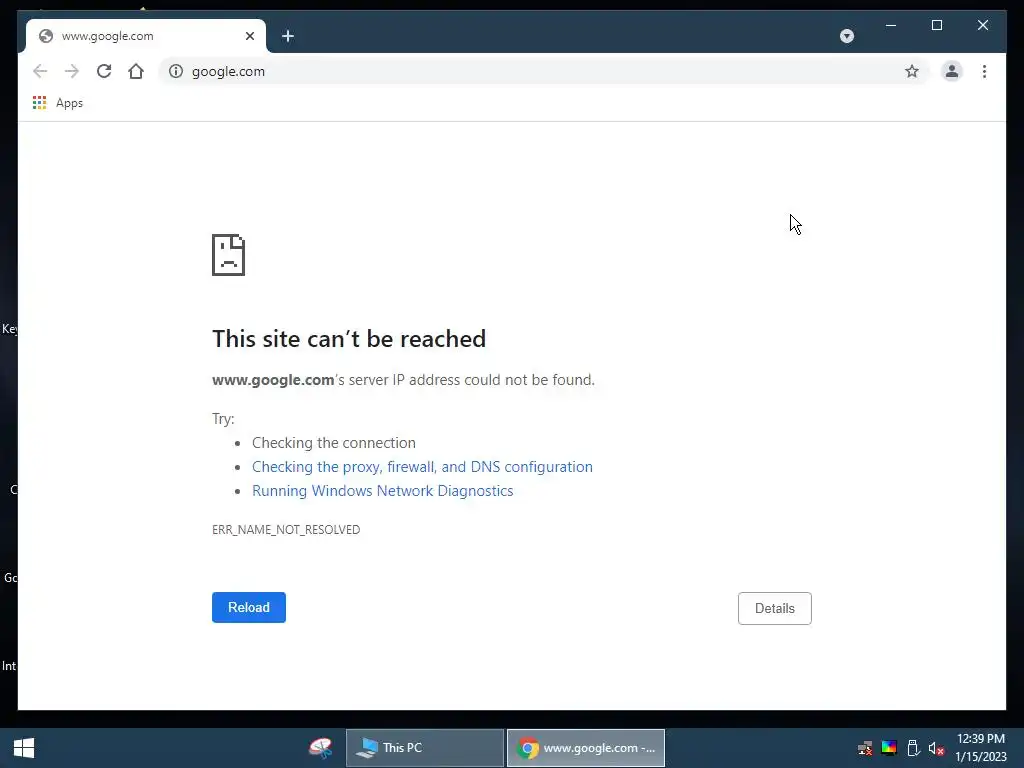Viewport: 1024px width, 768px height.
Task: View site information icon in address bar
Action: (176, 71)
